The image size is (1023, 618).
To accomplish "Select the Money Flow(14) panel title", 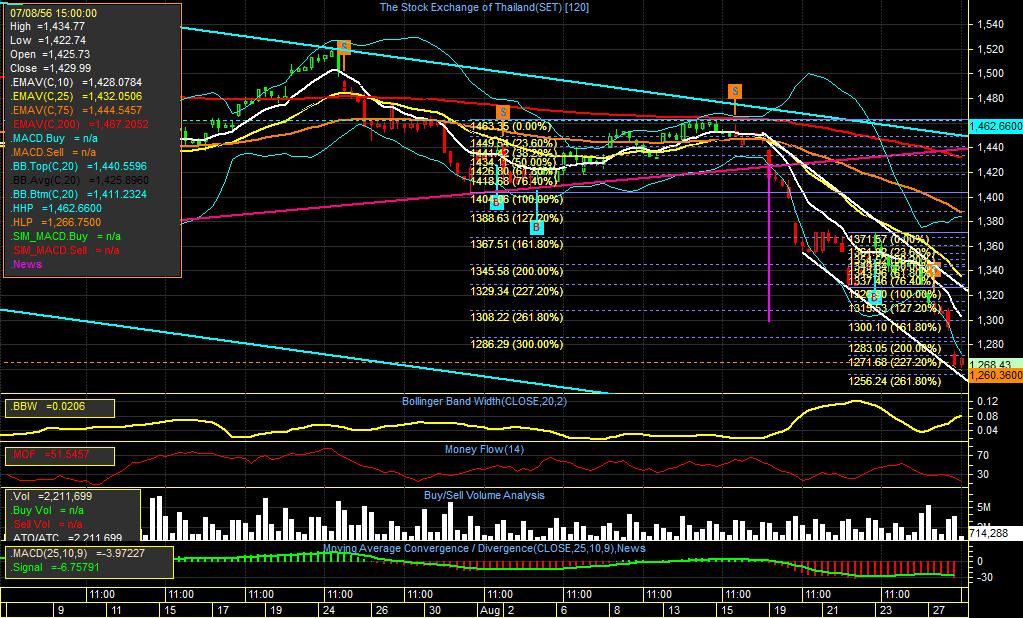I will click(484, 449).
